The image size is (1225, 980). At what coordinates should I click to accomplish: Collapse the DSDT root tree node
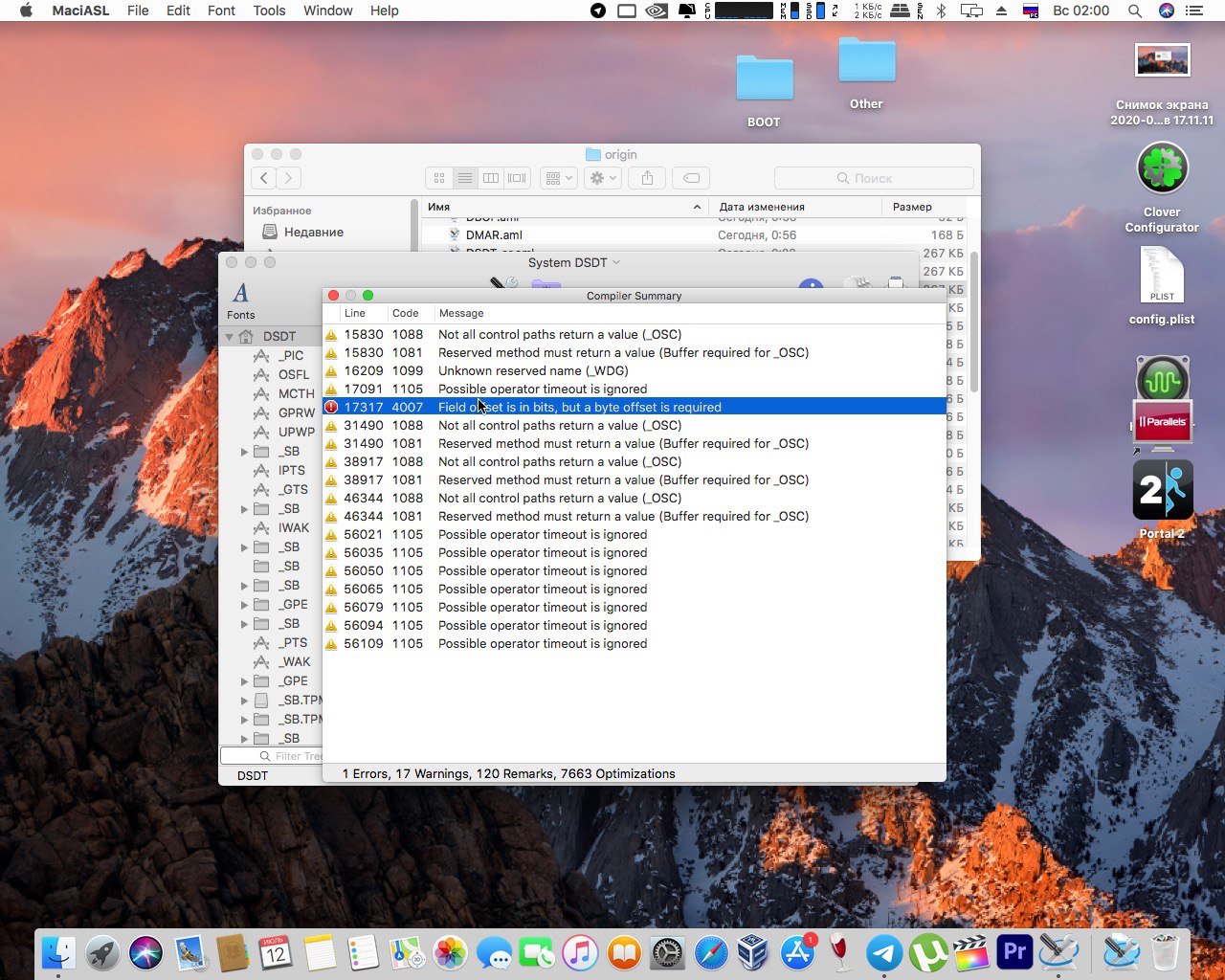coord(230,337)
